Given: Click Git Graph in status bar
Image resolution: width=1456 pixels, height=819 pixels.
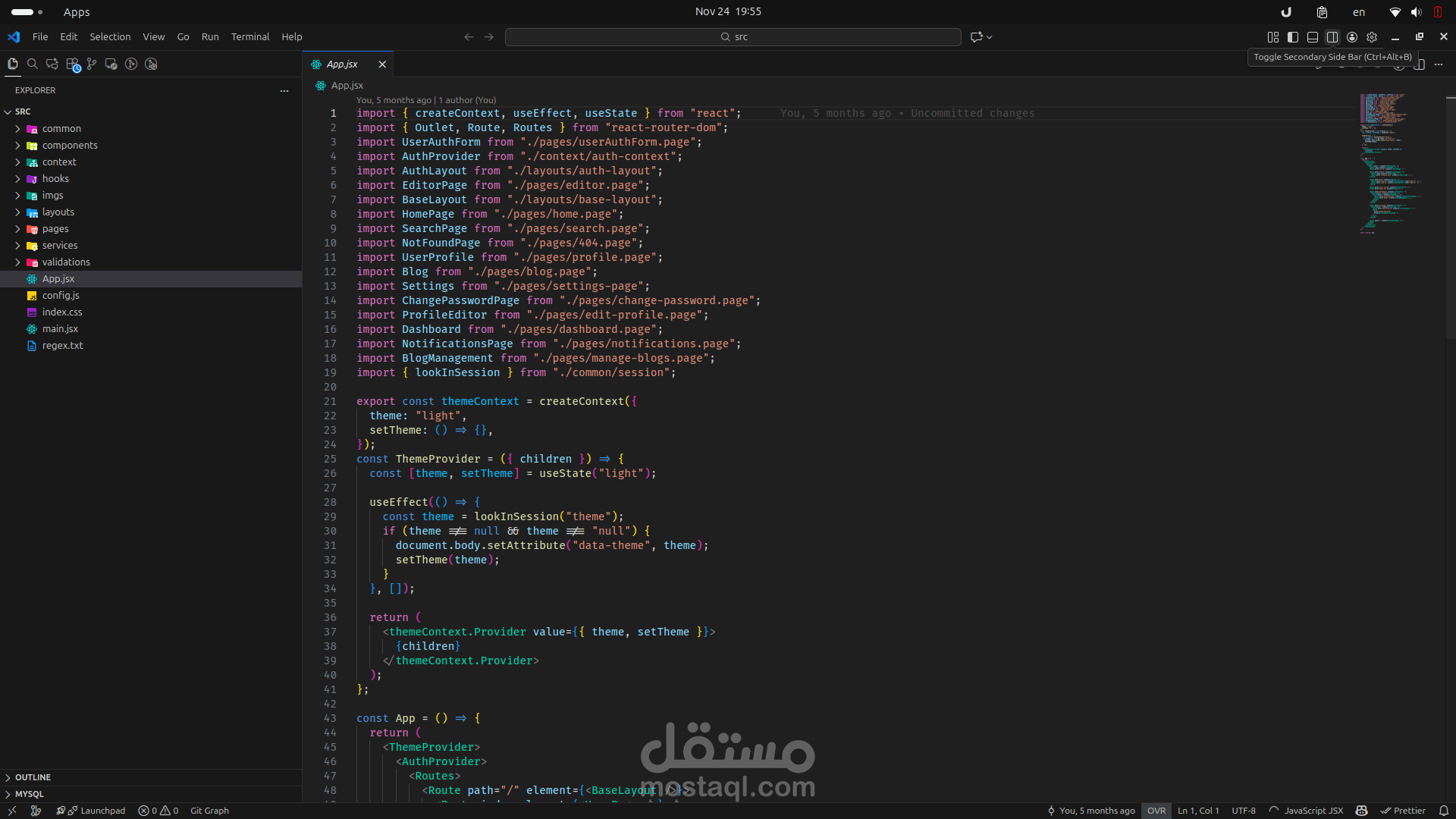Looking at the screenshot, I should tap(209, 811).
